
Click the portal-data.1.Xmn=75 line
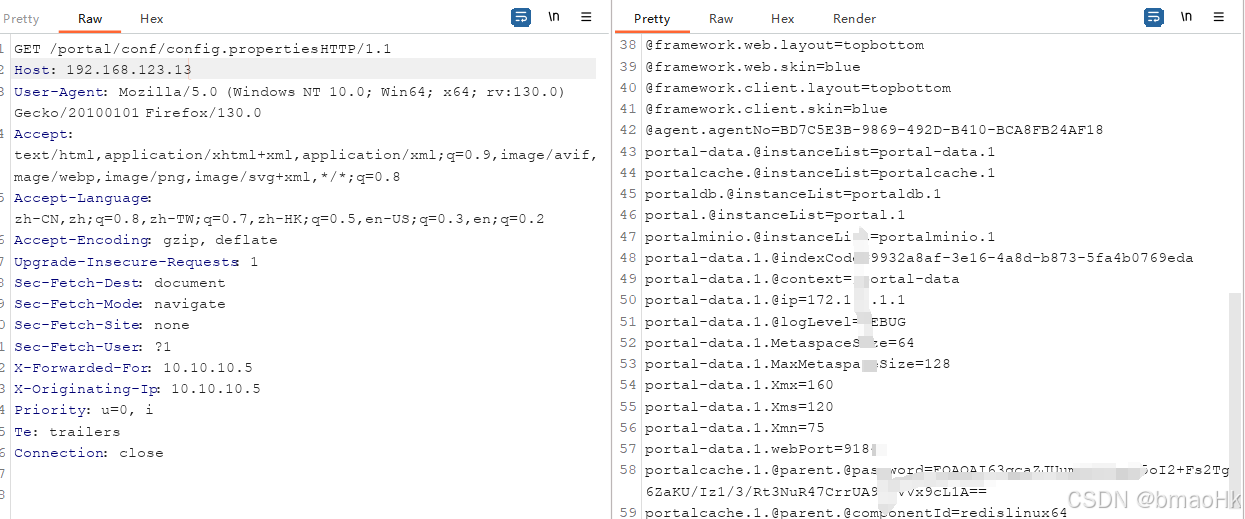pyautogui.click(x=734, y=428)
